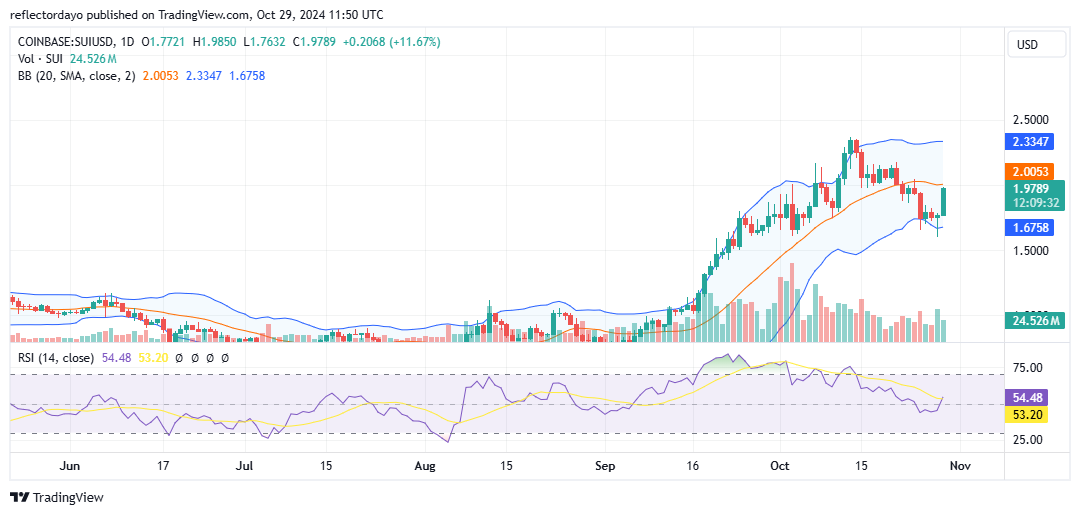Image resolution: width=1080 pixels, height=515 pixels.
Task: Click the blue 2.3347 price axis tag
Action: (x=1028, y=142)
